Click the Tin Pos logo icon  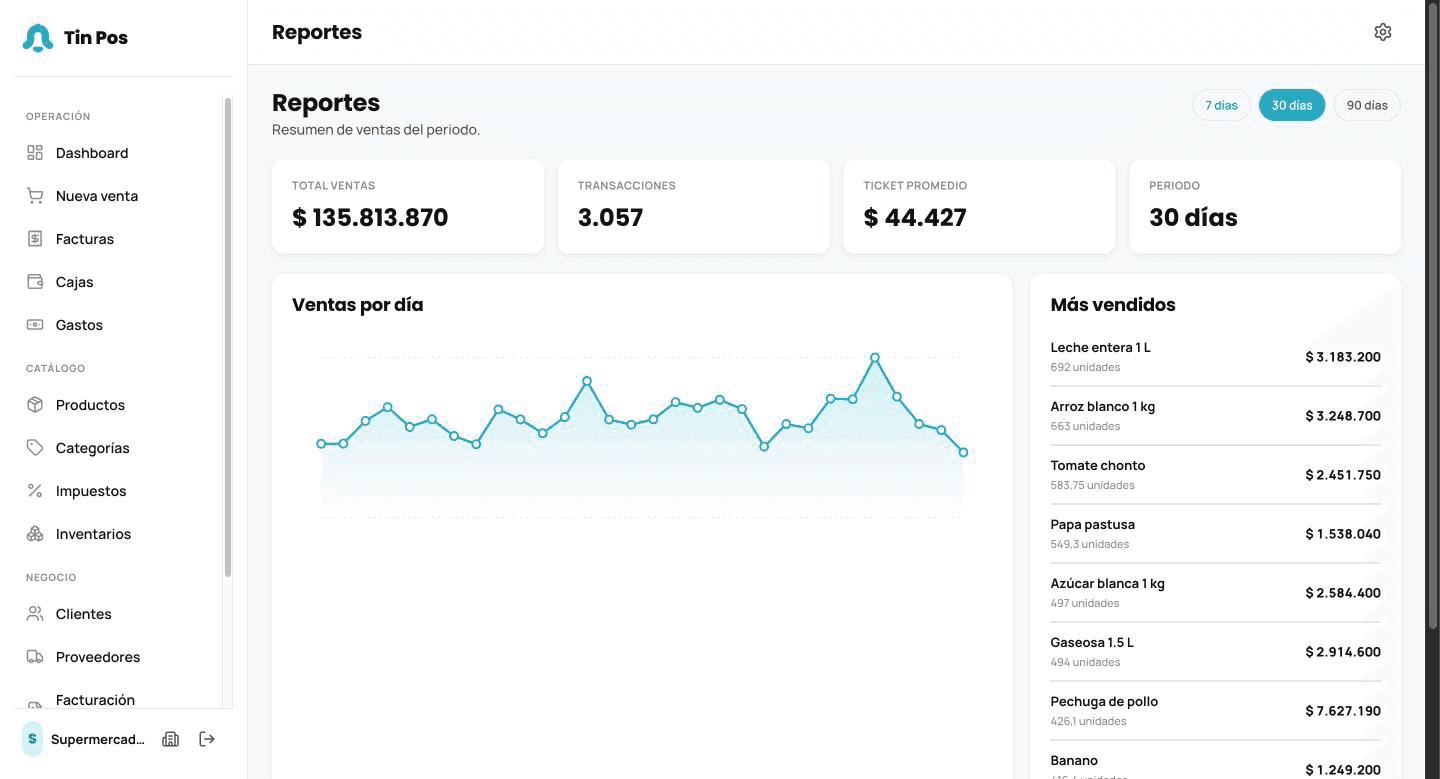(x=38, y=38)
